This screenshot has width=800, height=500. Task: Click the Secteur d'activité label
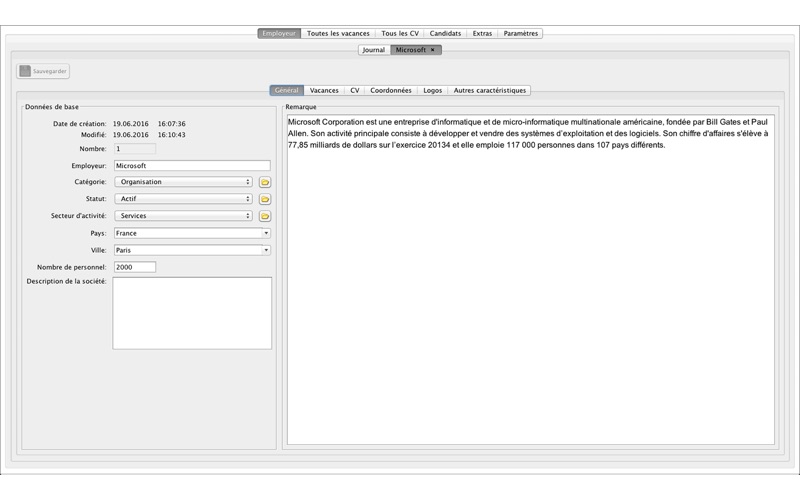[79, 216]
